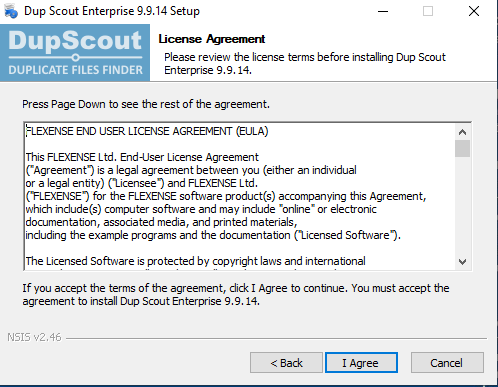Accept the license with I Agree
498x387 pixels.
[x=361, y=363]
